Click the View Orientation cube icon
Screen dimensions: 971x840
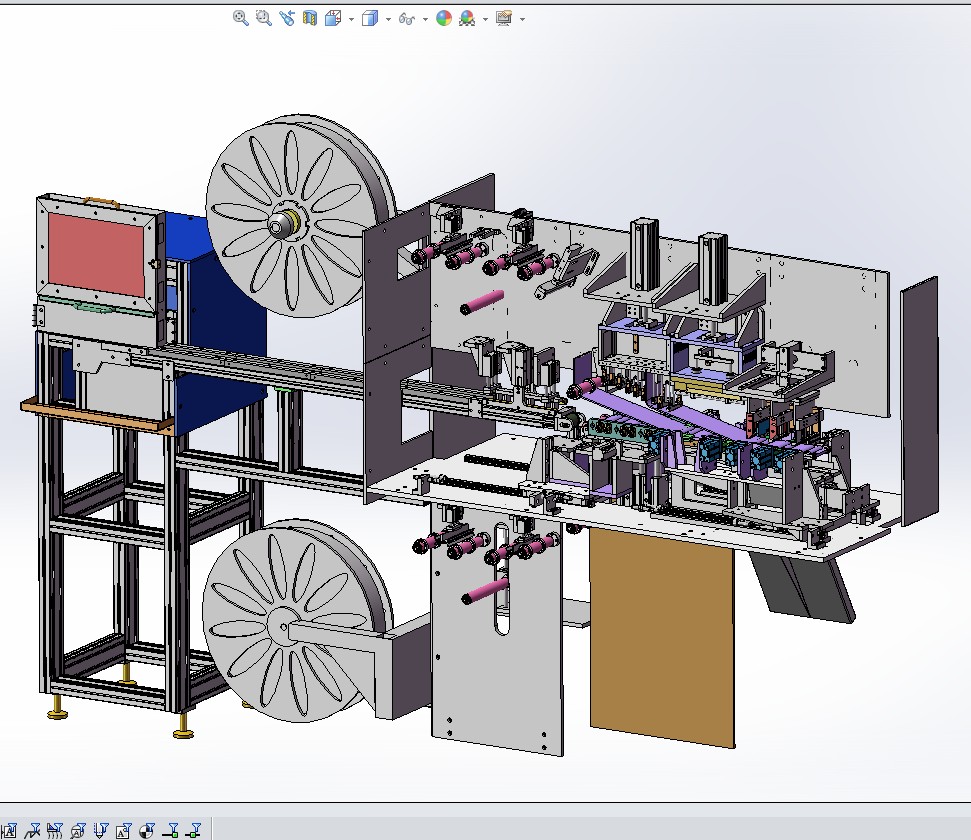333,18
